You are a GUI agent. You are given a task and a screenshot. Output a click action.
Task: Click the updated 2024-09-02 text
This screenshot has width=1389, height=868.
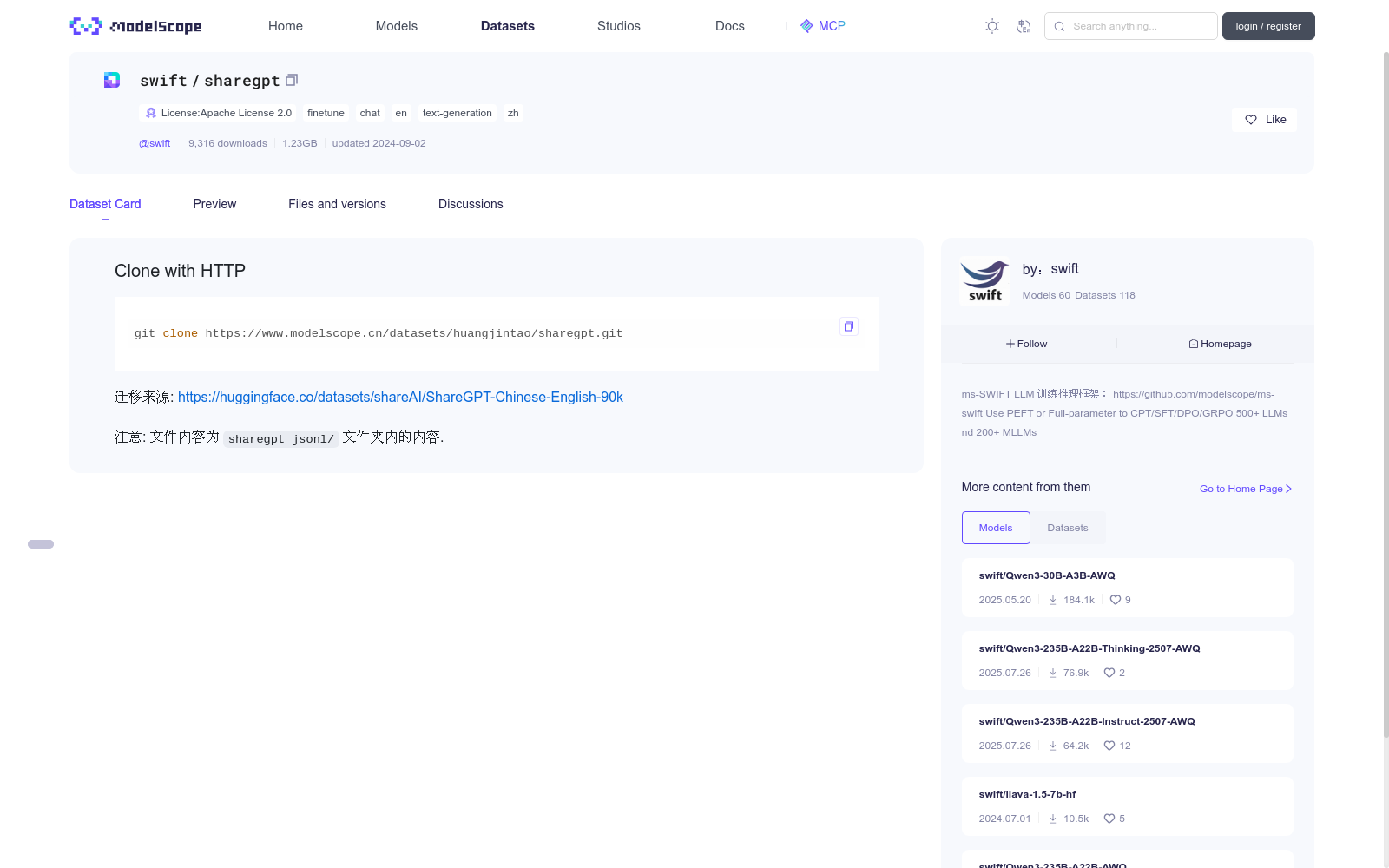tap(379, 143)
